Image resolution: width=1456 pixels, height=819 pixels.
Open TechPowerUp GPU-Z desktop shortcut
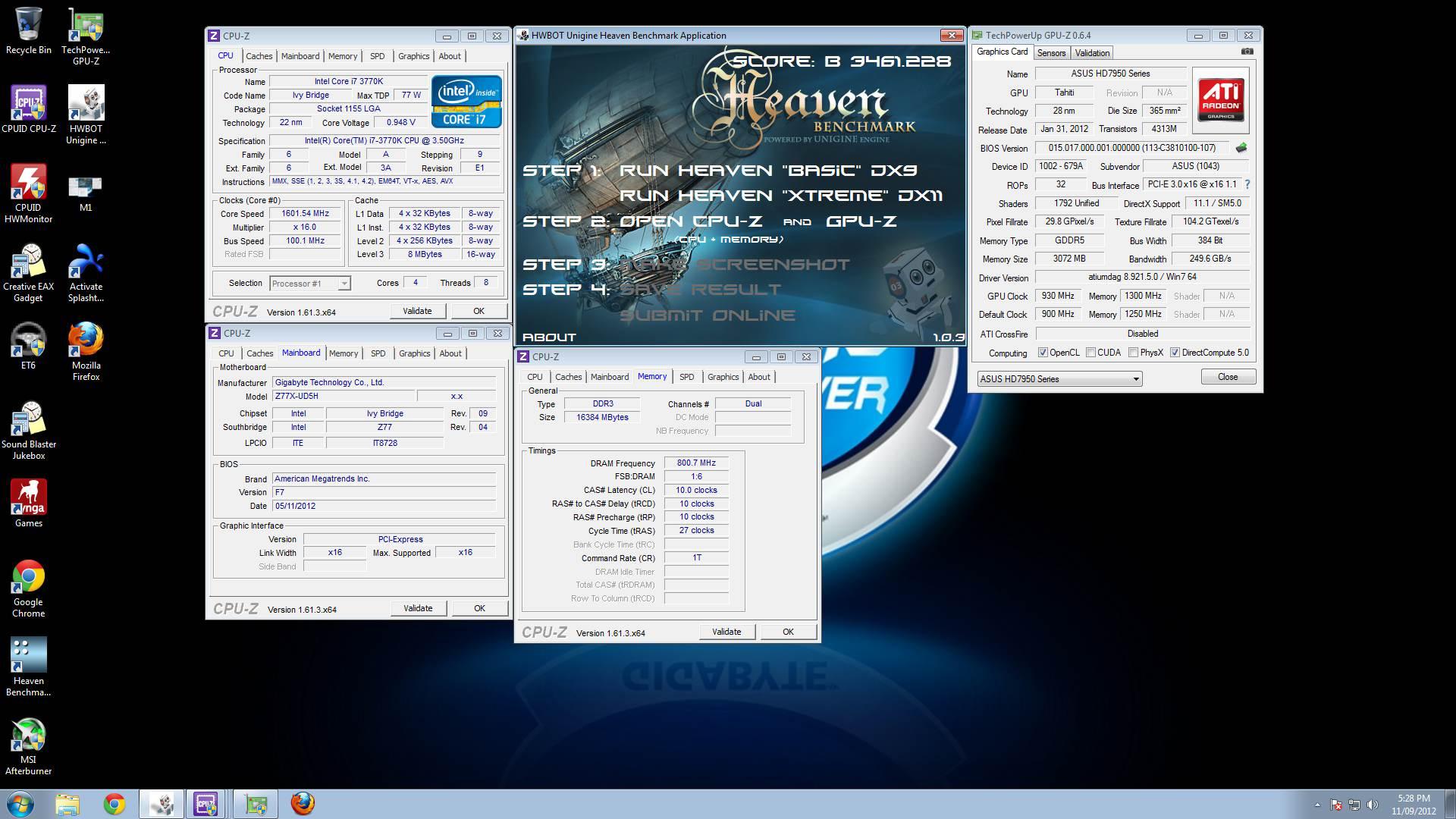pyautogui.click(x=86, y=36)
